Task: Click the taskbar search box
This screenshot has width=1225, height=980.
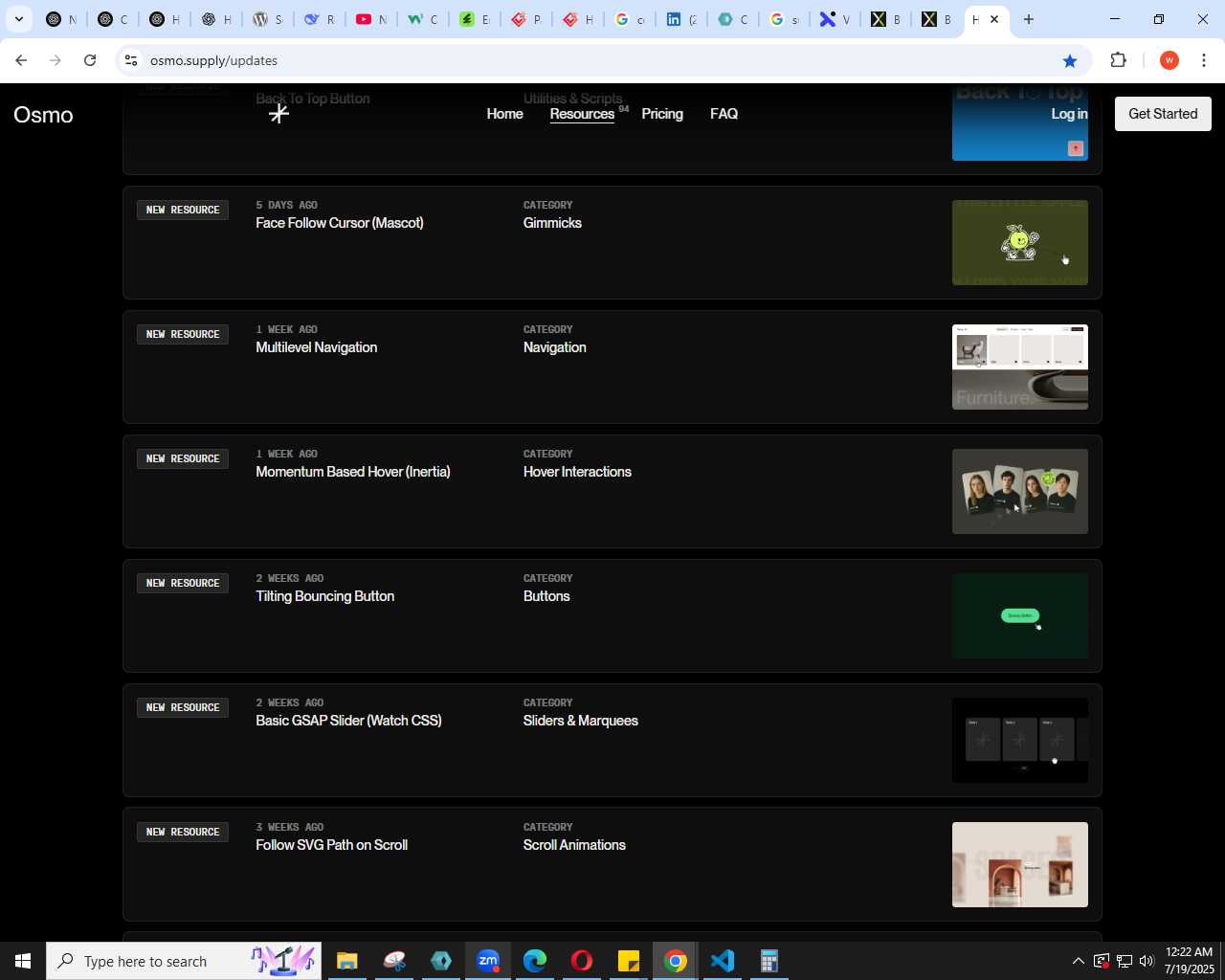Action: coord(184,961)
